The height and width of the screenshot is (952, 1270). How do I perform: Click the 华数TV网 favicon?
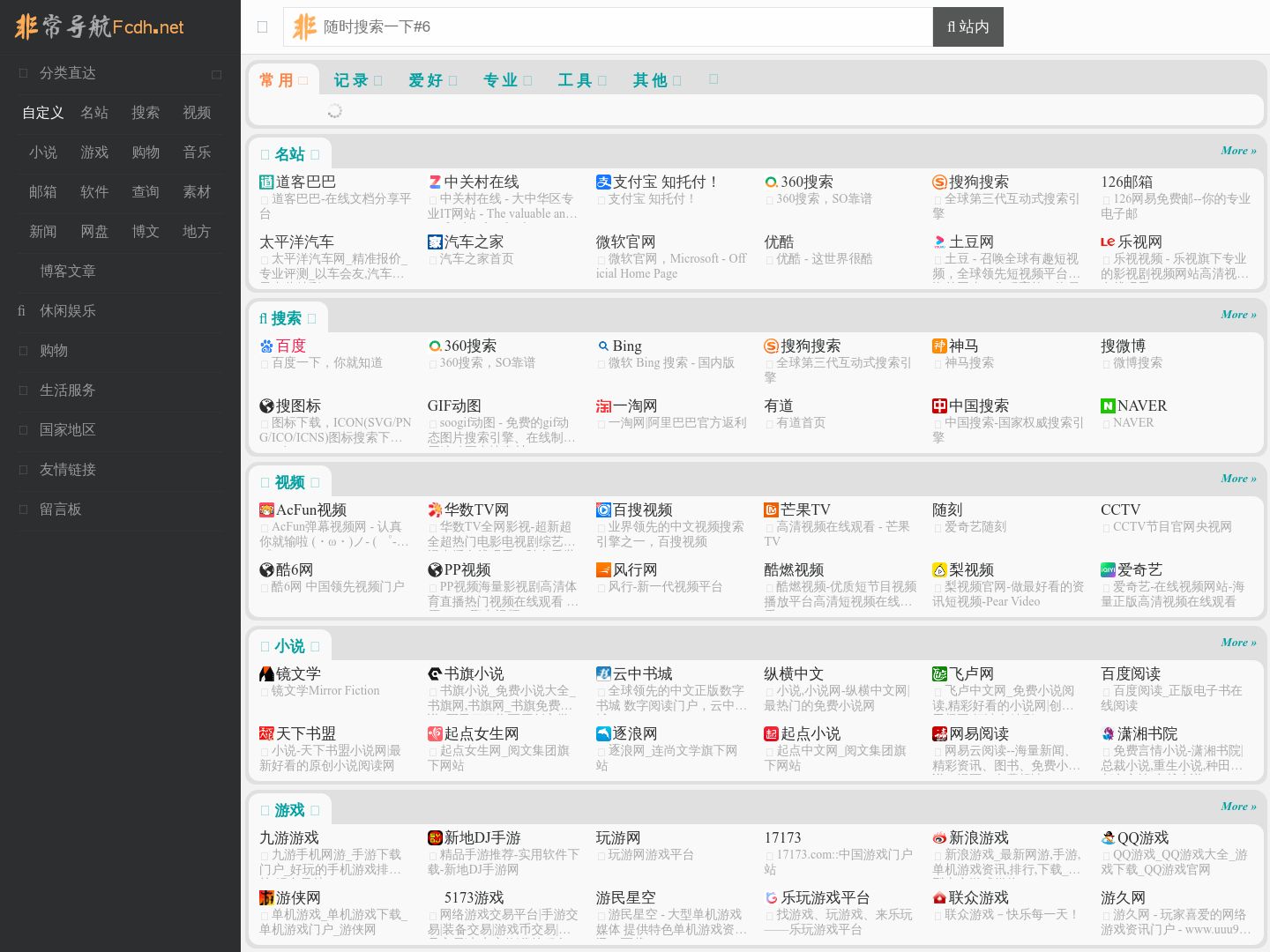(x=435, y=510)
